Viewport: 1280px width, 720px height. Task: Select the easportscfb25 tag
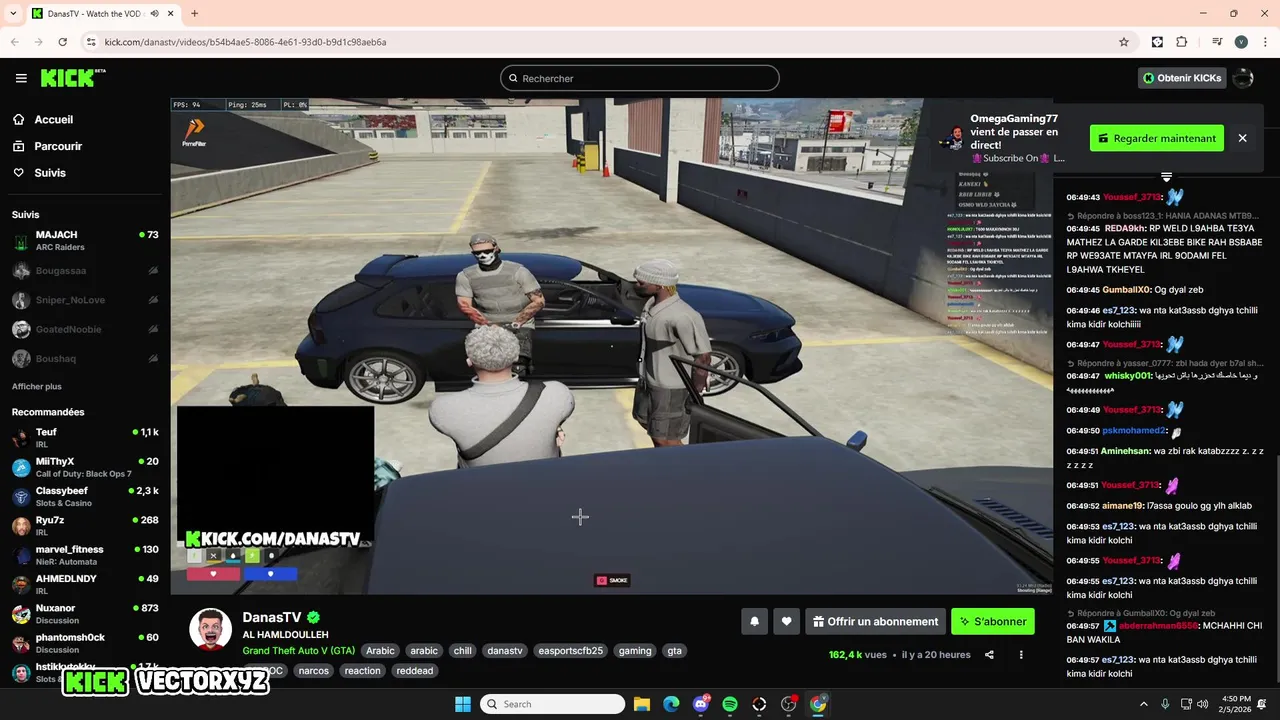coord(571,651)
